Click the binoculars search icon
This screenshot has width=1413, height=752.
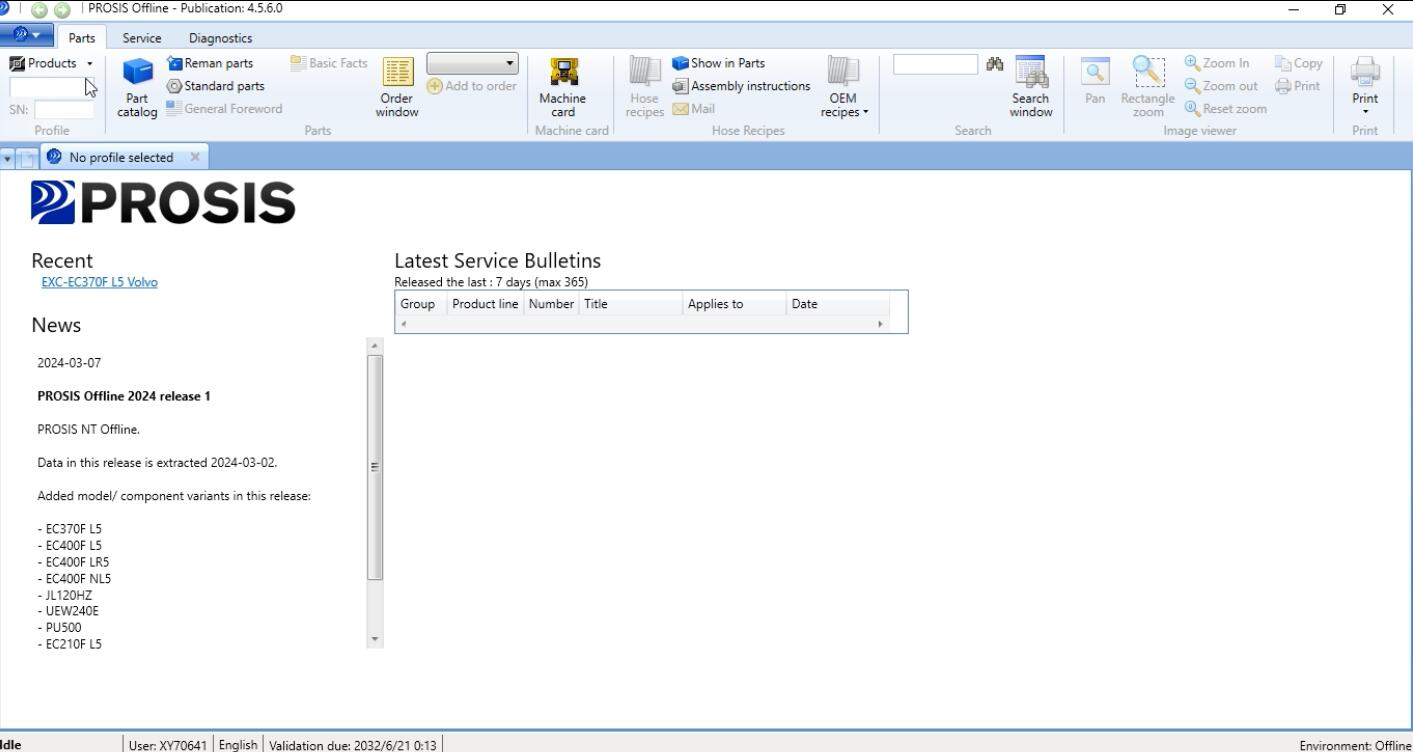994,64
